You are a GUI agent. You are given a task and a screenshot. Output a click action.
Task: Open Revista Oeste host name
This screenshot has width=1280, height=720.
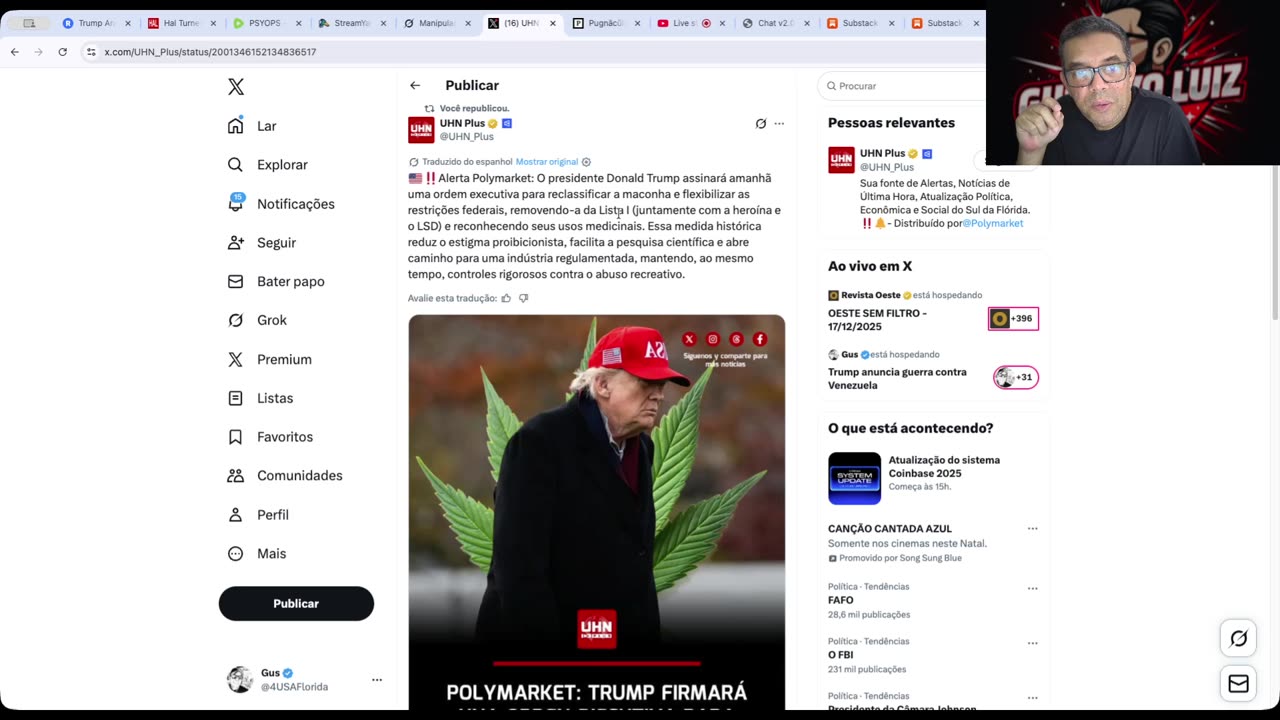click(x=870, y=296)
